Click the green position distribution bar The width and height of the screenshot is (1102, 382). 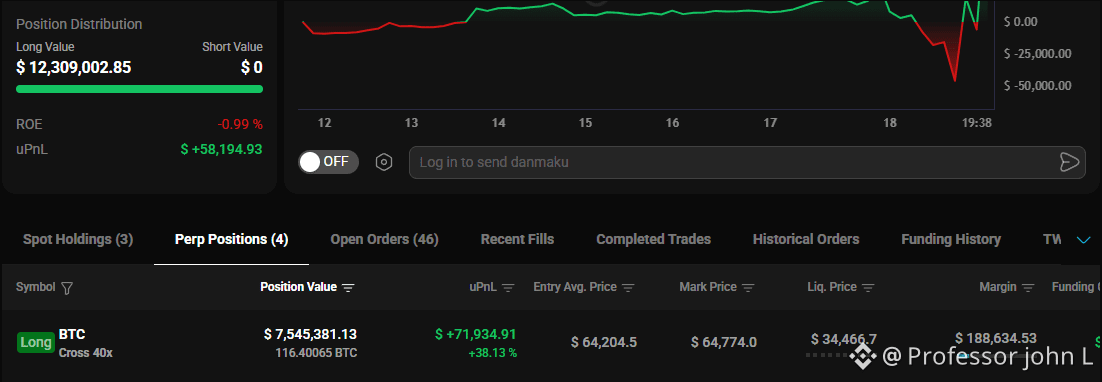139,89
